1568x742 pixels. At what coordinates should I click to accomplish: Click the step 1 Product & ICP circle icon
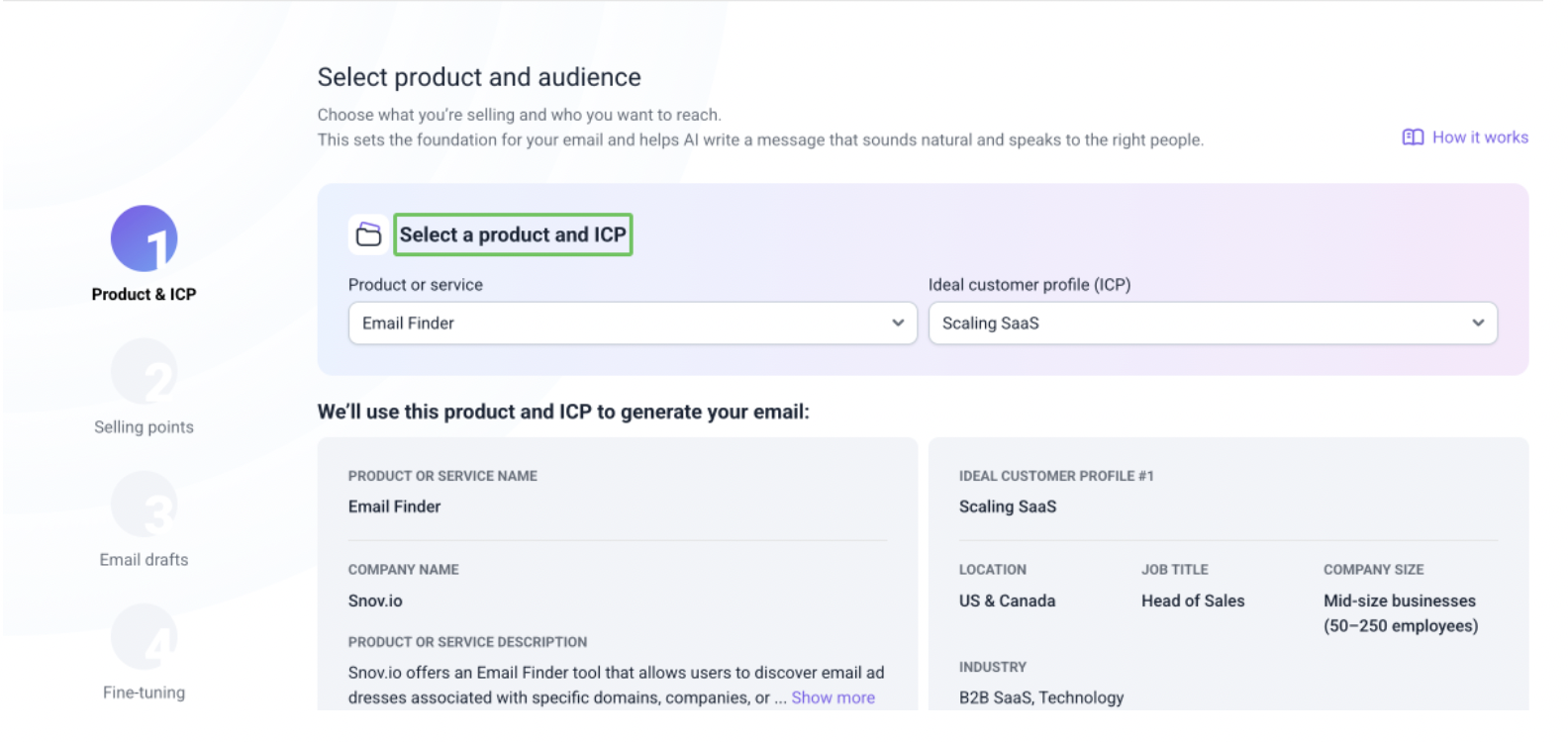click(x=144, y=238)
